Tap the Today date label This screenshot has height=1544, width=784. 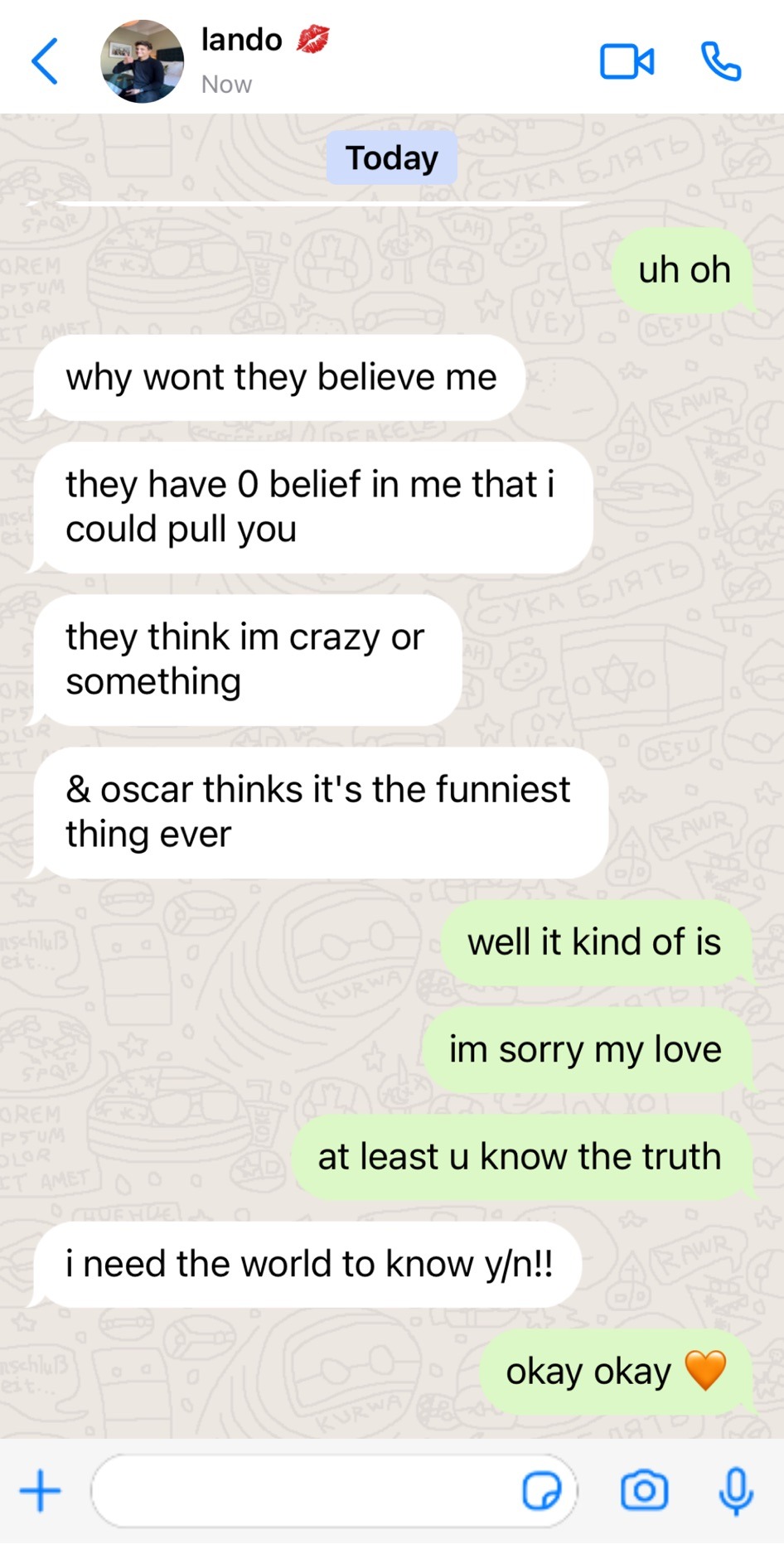click(x=392, y=157)
